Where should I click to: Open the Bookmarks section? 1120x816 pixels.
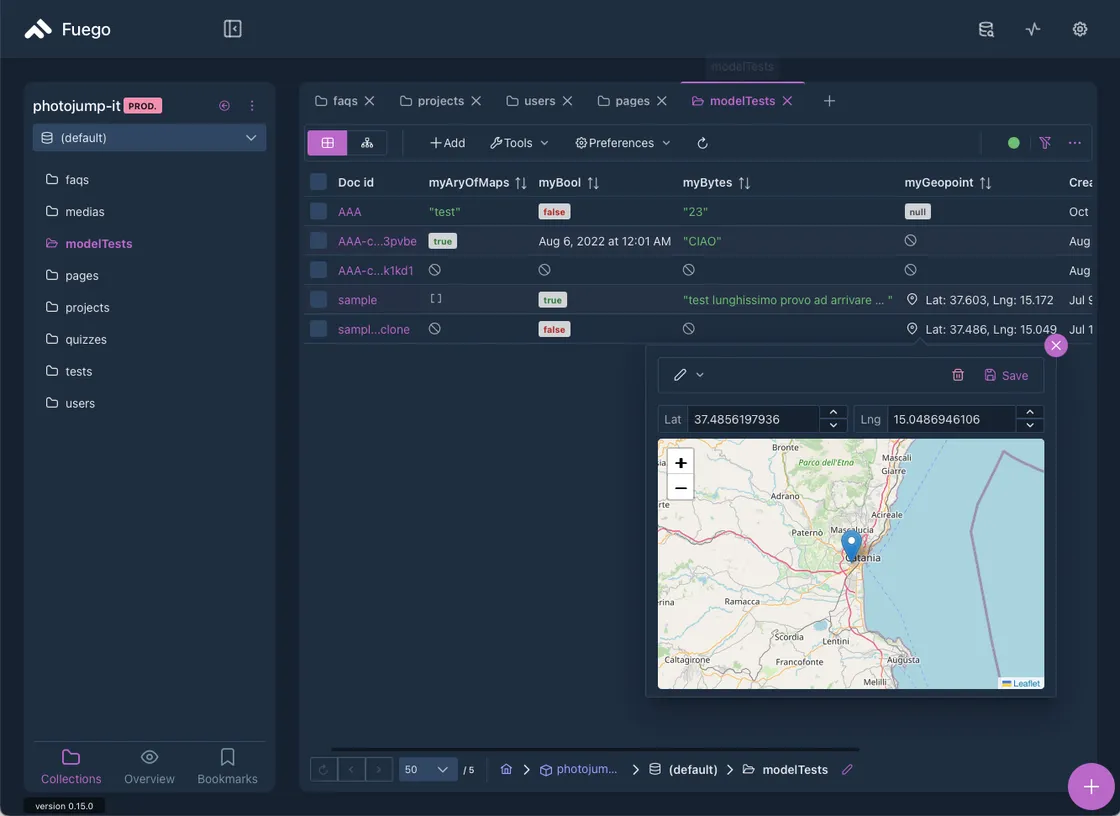point(227,767)
